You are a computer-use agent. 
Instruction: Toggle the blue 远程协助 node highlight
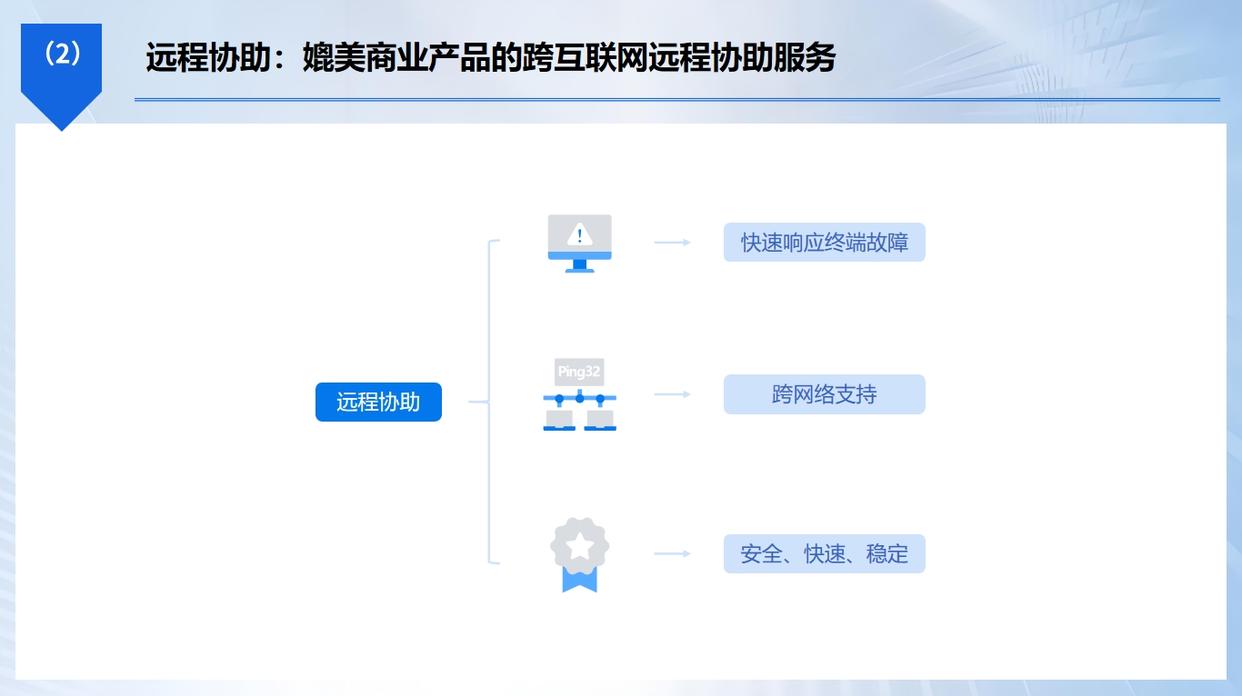coord(378,400)
